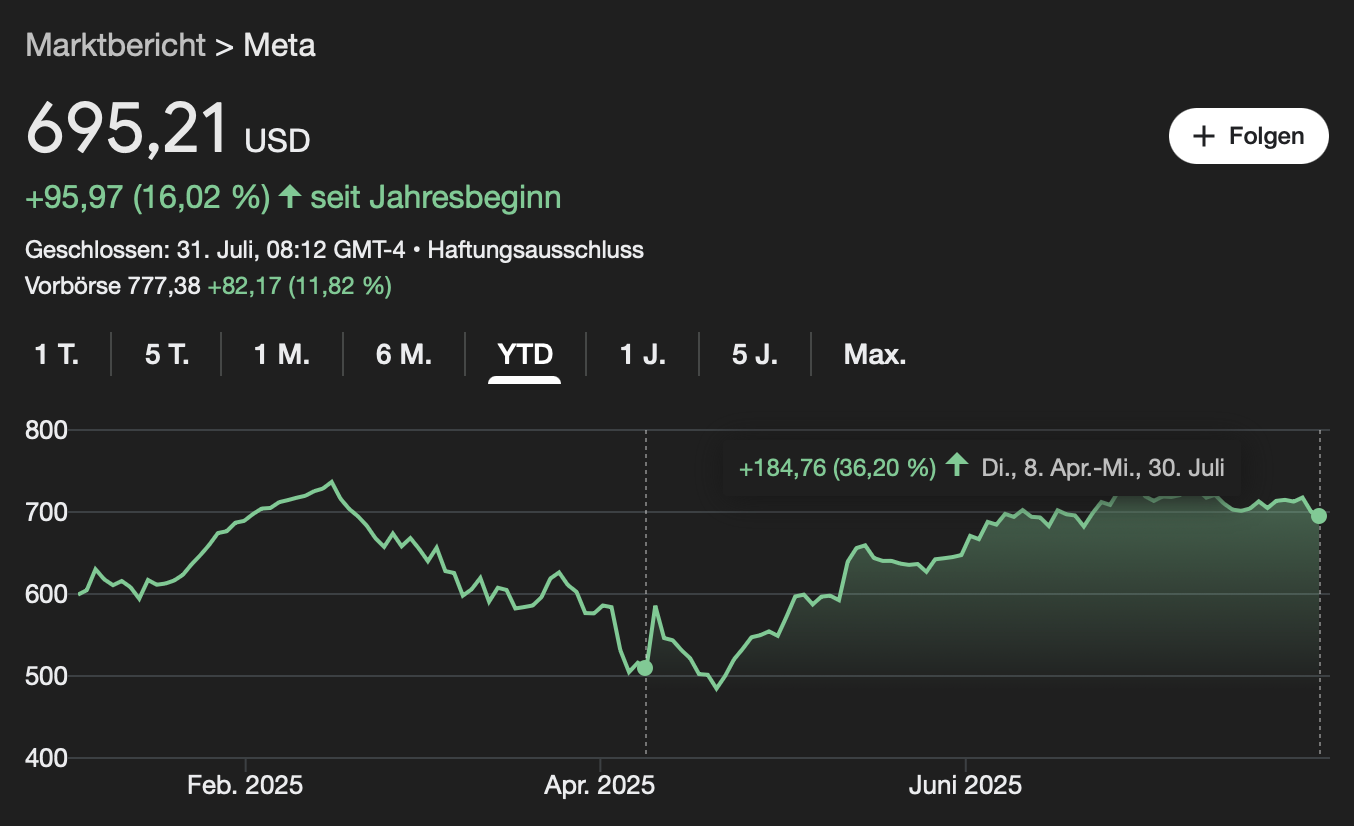The image size is (1354, 826).
Task: Click the chart marker dot at April 8
Action: (645, 667)
